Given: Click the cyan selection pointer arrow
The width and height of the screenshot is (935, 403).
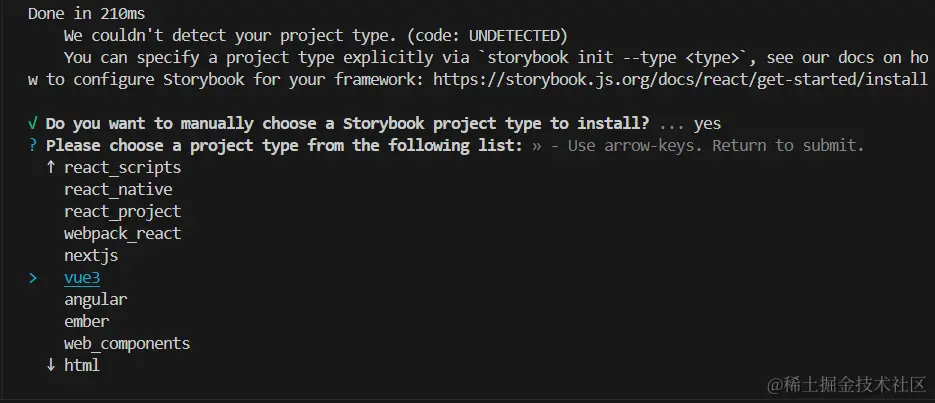Looking at the screenshot, I should (33, 278).
